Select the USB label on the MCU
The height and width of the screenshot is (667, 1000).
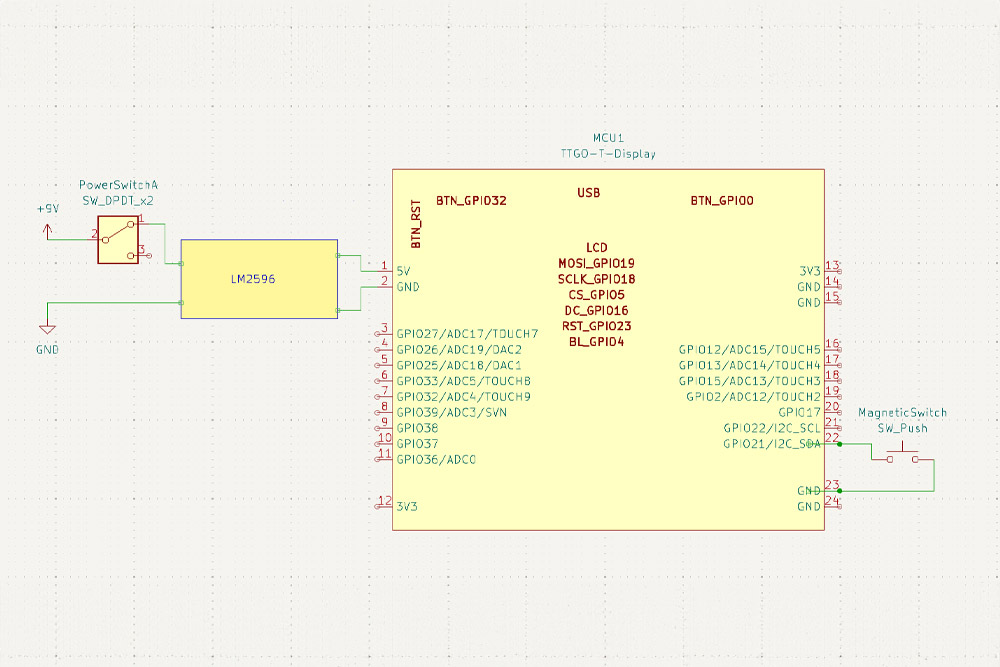pos(589,192)
